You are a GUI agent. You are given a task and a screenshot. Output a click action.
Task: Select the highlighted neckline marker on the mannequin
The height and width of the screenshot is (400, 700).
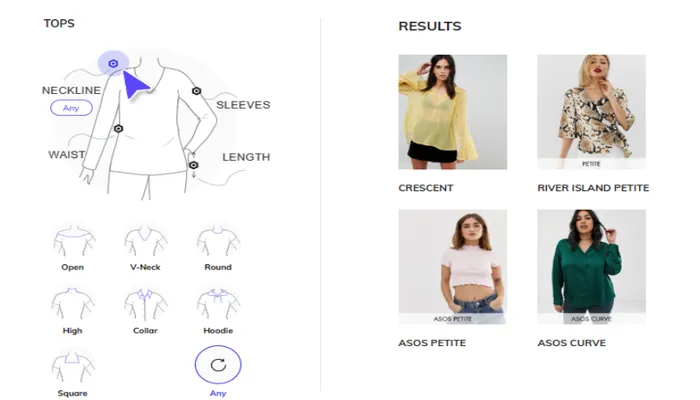[x=113, y=63]
